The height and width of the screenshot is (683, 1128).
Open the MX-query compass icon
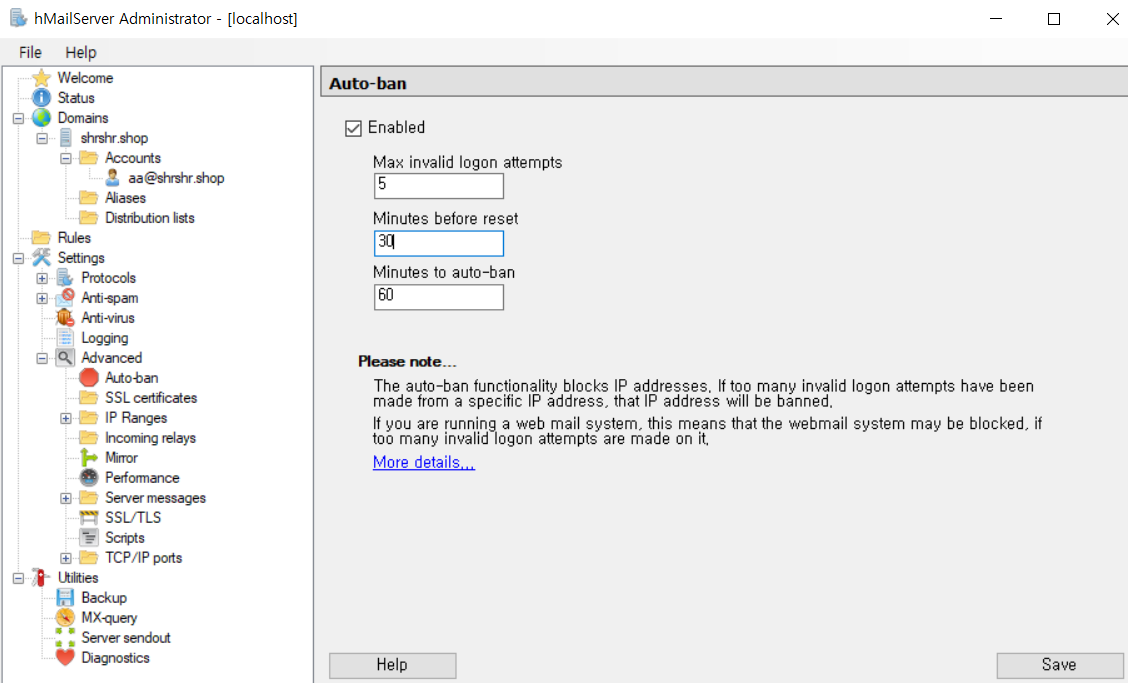pyautogui.click(x=65, y=618)
